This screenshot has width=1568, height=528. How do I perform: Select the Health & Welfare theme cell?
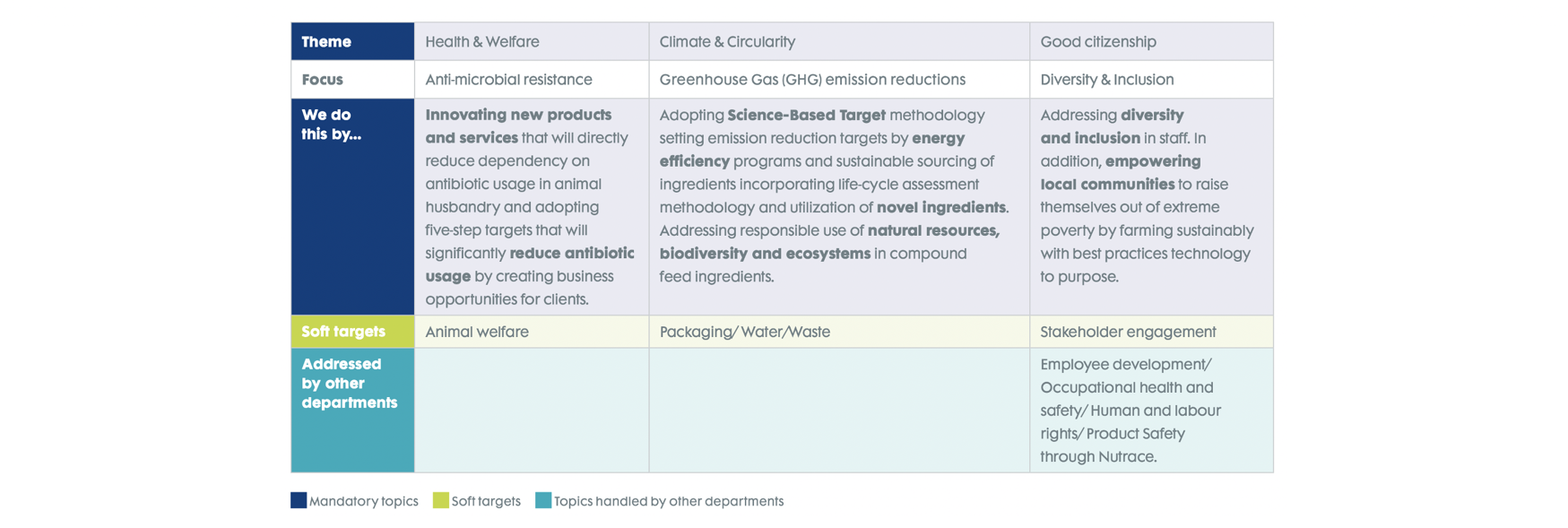pos(532,41)
